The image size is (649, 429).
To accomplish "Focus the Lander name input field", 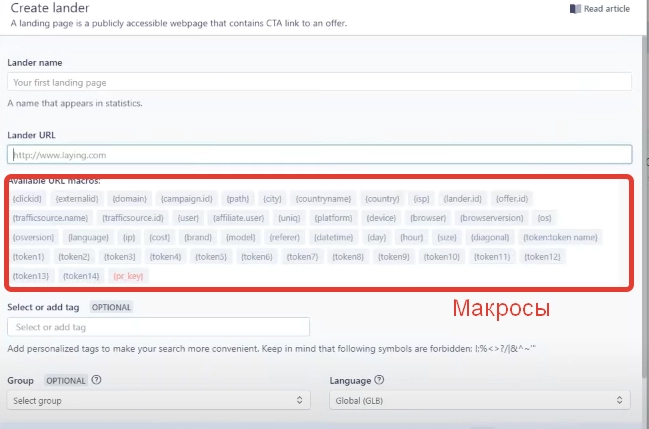I will [319, 82].
